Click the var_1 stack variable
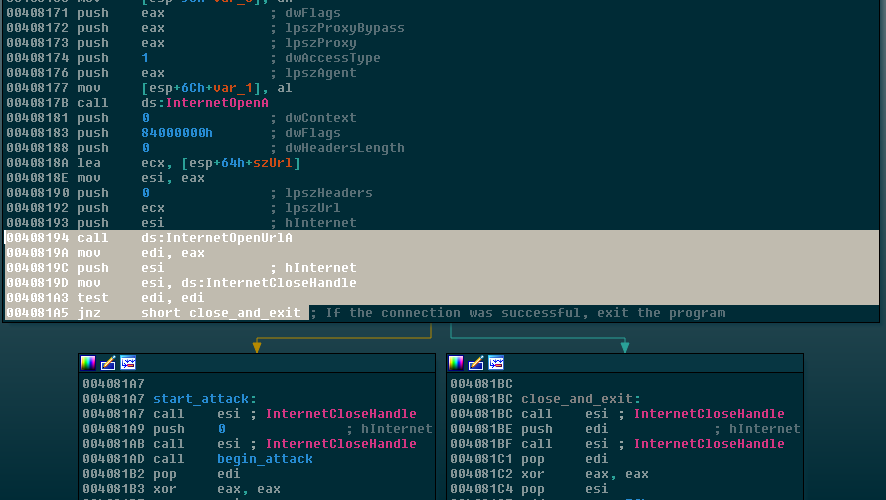886x500 pixels. pos(245,88)
